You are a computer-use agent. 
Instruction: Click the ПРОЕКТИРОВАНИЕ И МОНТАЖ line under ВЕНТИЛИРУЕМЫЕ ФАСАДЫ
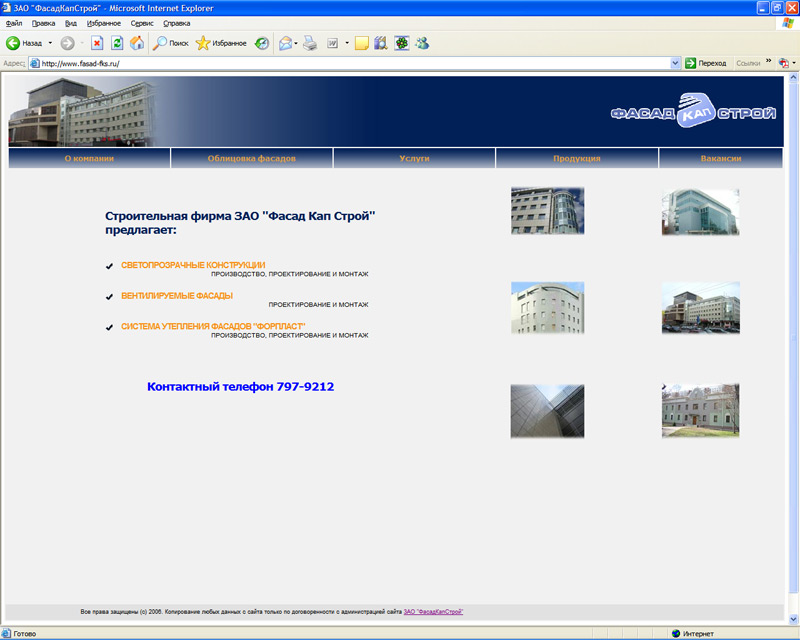tap(318, 305)
